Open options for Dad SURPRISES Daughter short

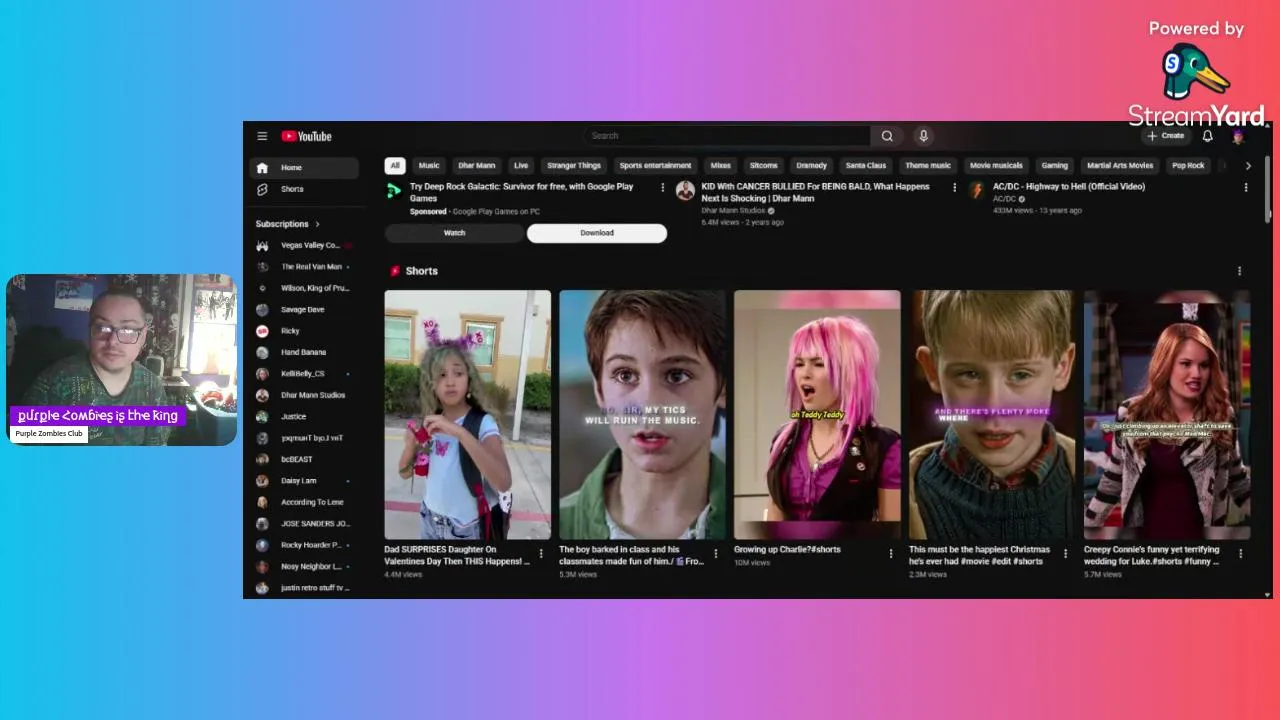tap(542, 553)
